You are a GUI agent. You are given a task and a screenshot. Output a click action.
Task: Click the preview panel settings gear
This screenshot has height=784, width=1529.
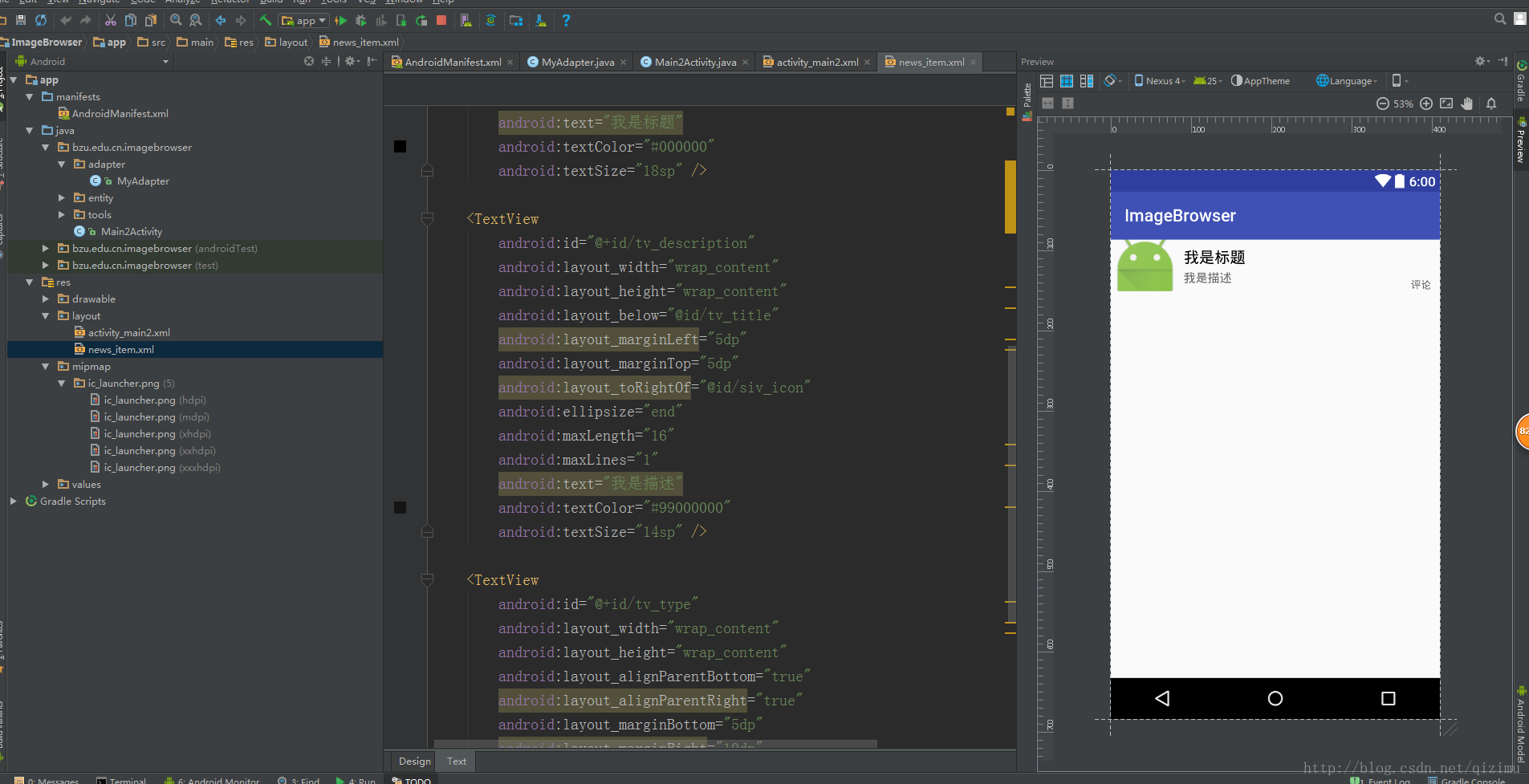pos(1481,61)
